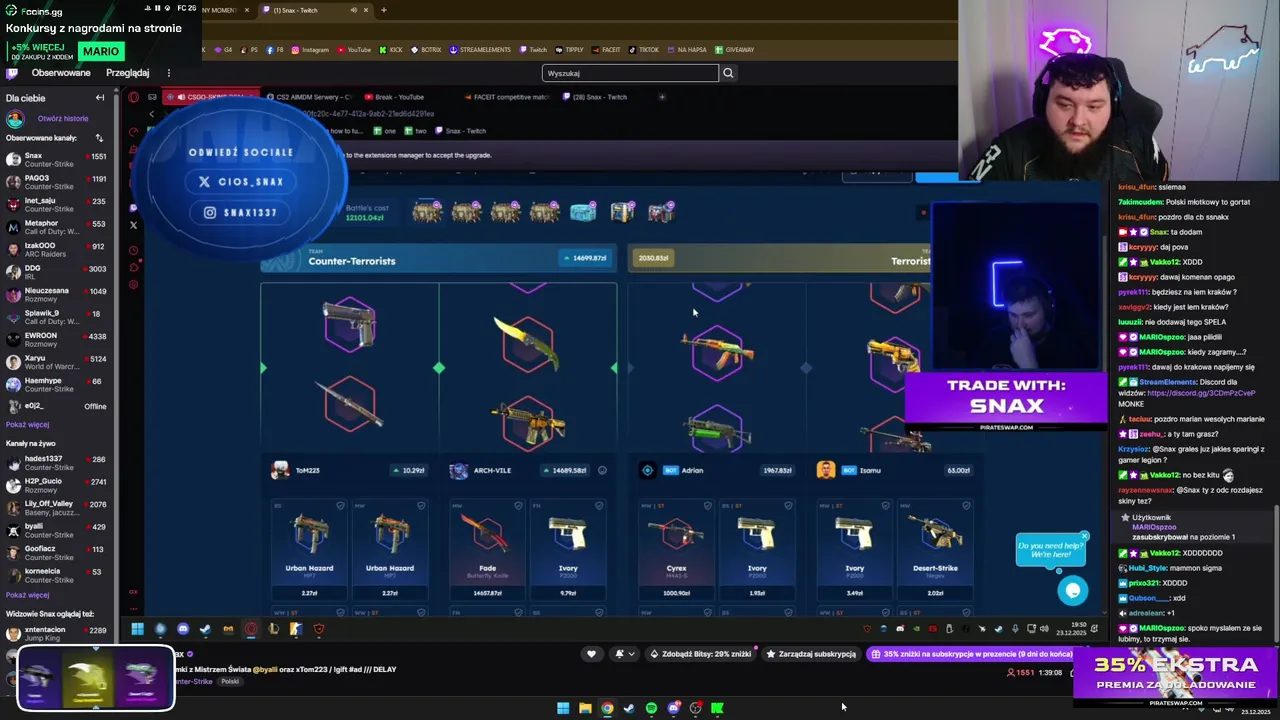This screenshot has height=720, width=1280.
Task: Open PAGO3 channel in sidebar
Action: tap(56, 182)
